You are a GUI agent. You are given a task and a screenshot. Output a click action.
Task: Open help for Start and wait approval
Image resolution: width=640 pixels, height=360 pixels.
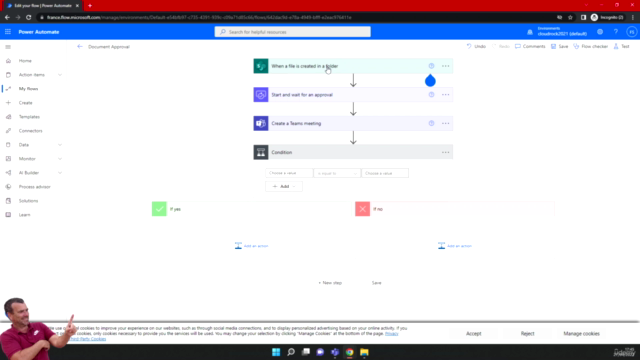click(x=431, y=95)
